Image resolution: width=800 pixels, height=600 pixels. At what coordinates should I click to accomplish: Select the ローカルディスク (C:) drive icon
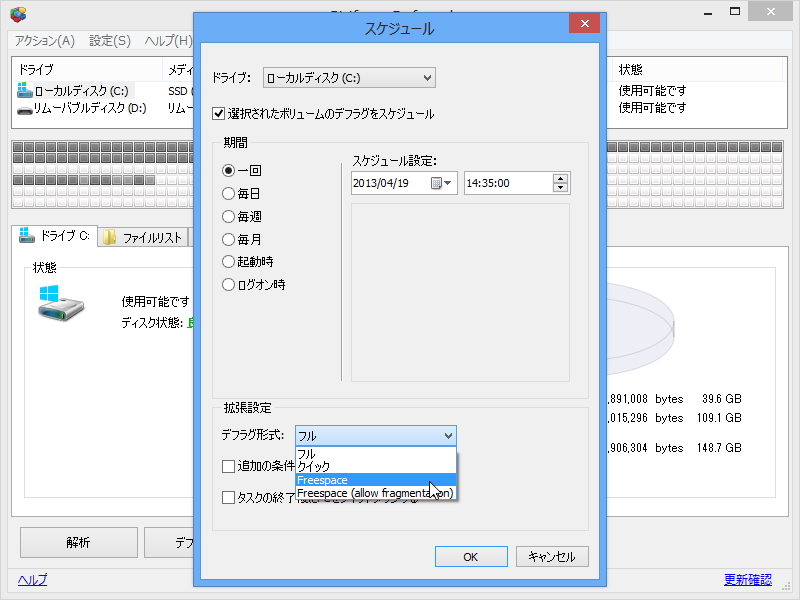click(x=22, y=90)
